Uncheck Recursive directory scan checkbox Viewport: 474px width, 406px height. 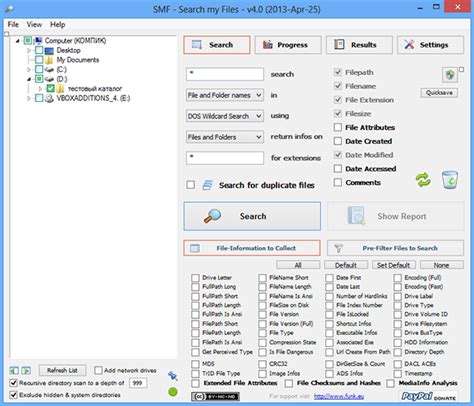13,383
